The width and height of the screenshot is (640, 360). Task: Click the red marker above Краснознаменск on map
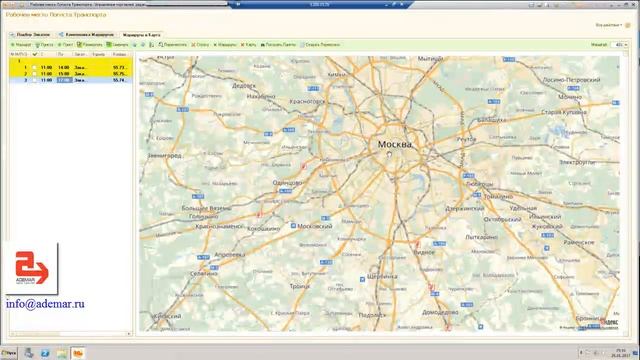[259, 214]
